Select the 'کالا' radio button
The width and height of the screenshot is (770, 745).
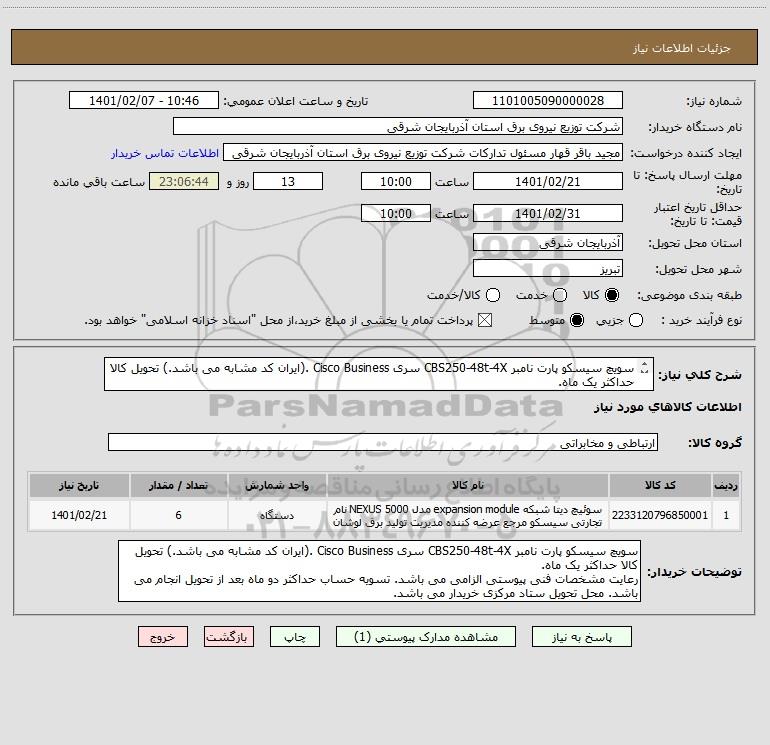pyautogui.click(x=612, y=295)
